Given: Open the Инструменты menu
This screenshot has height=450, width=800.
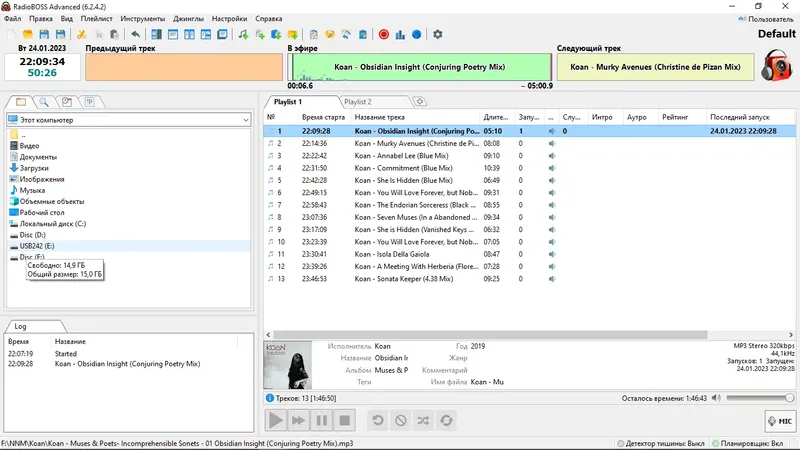Looking at the screenshot, I should 143,18.
